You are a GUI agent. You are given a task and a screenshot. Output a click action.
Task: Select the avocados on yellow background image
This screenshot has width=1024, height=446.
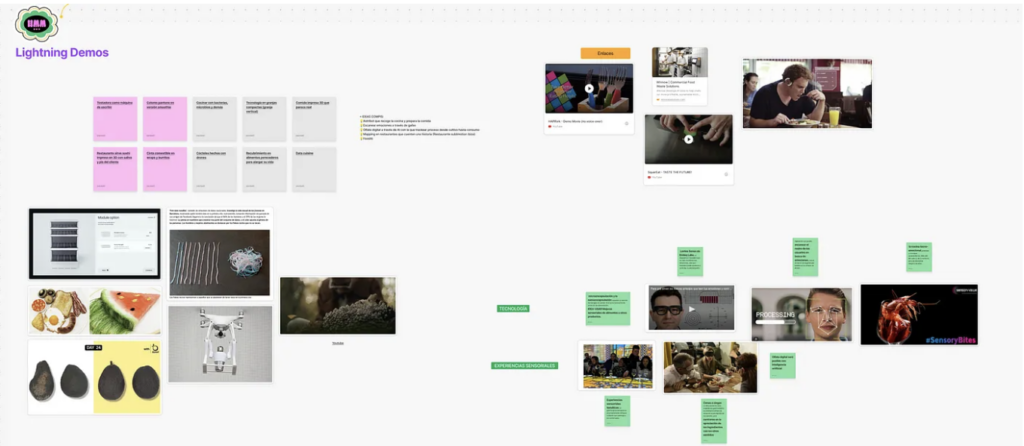click(x=95, y=377)
